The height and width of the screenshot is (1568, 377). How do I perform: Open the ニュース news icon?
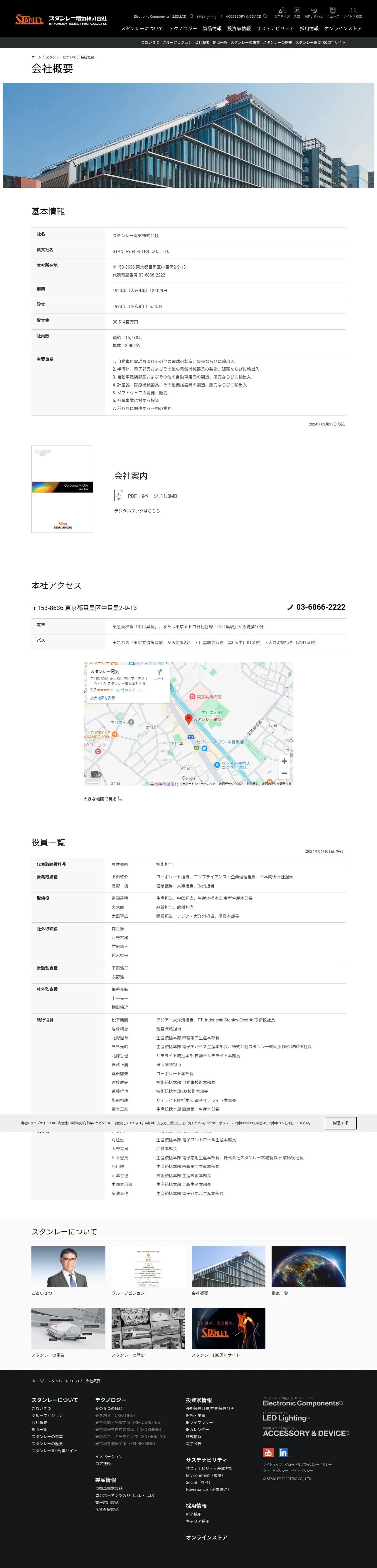click(333, 13)
